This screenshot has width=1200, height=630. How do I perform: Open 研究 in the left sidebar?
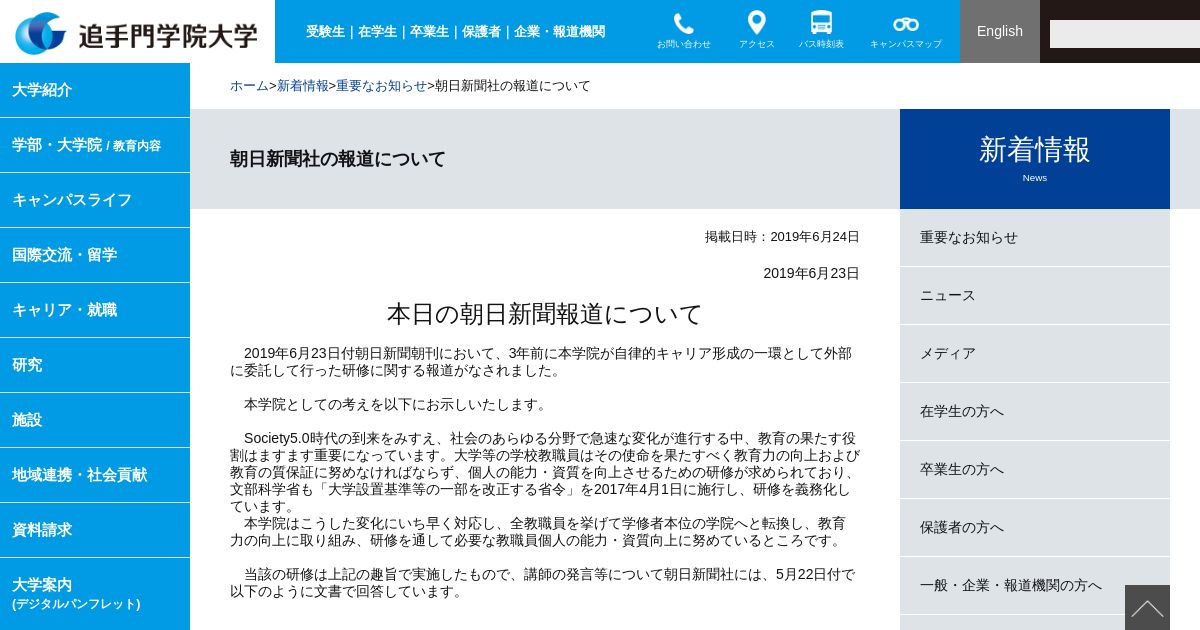(x=95, y=365)
